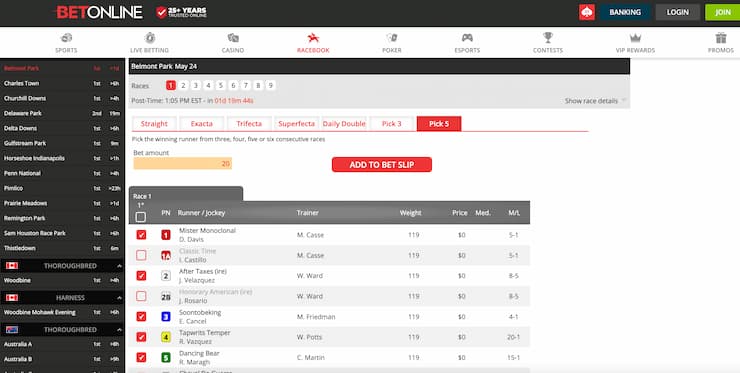Switch to the Trifecta bet tab

click(x=249, y=124)
